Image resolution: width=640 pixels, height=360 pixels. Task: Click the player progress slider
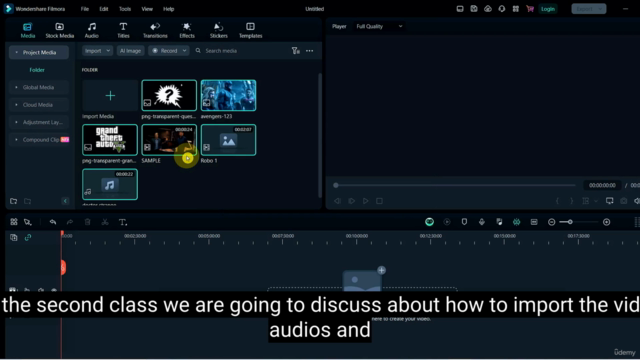(455, 185)
